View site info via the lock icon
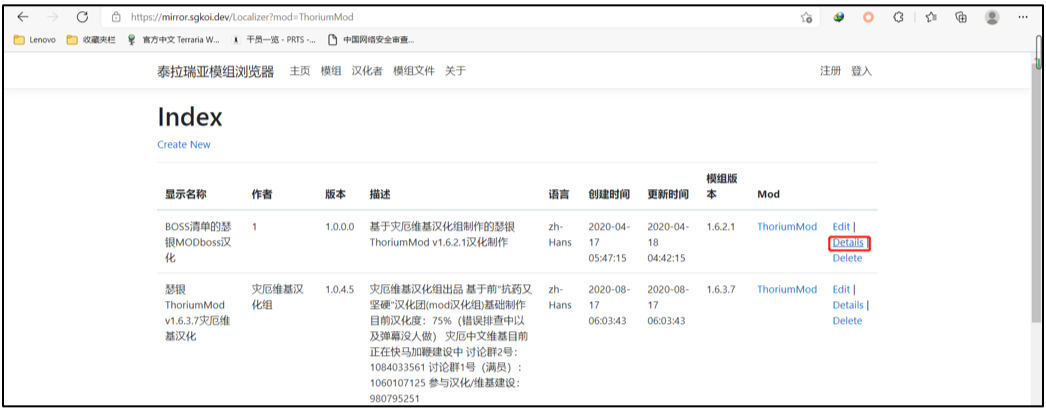 coord(116,17)
